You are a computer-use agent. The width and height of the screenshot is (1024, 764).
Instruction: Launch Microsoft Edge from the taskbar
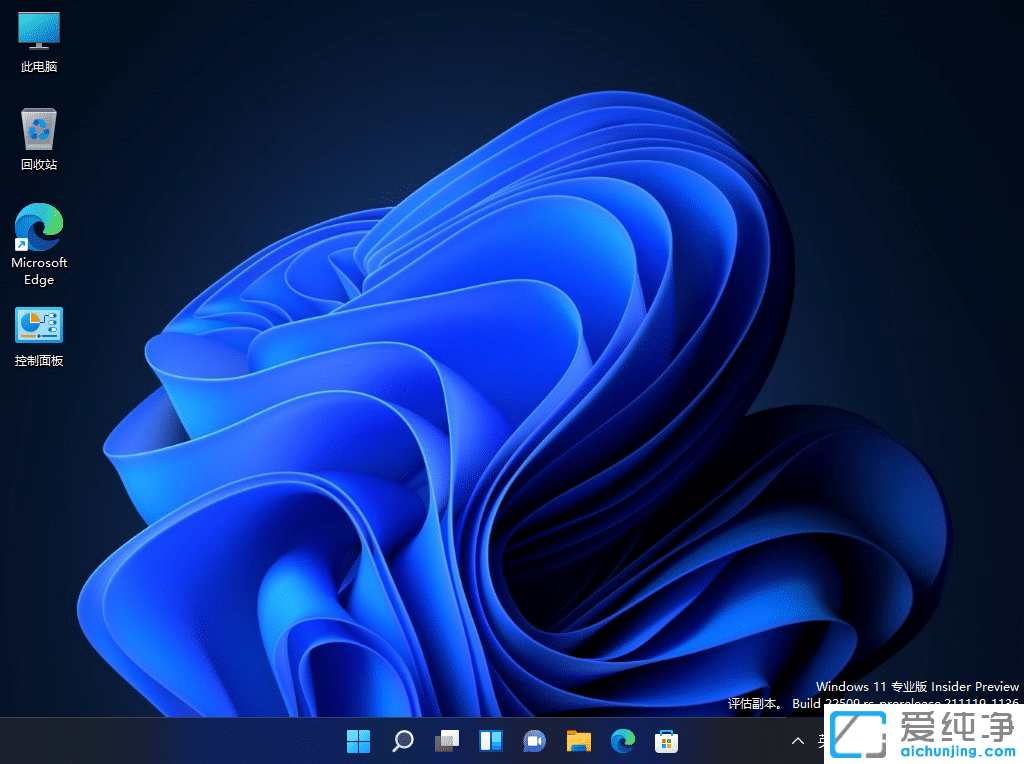[x=622, y=741]
